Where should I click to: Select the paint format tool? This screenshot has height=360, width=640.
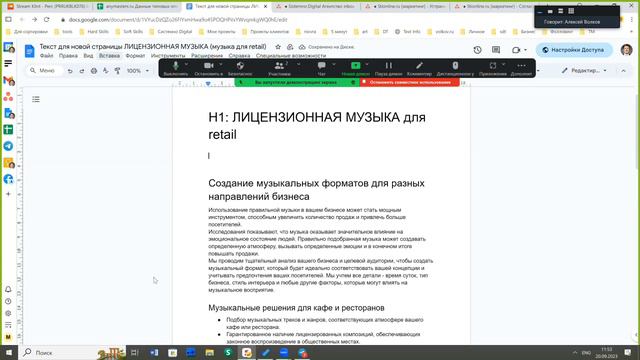tap(117, 71)
